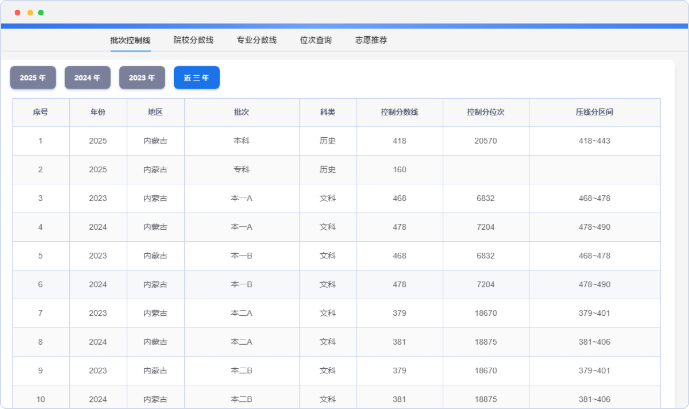Click the 控制分位次 column header

pos(486,112)
